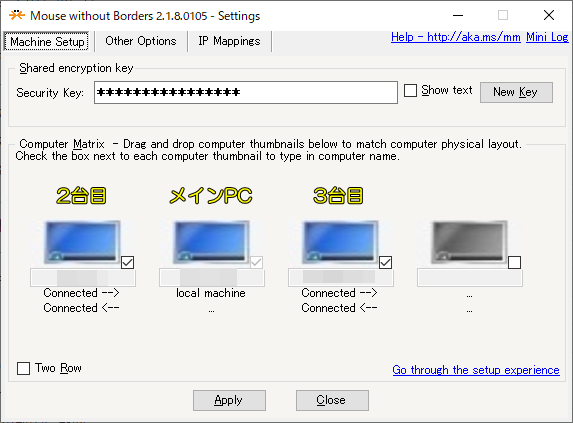This screenshot has width=573, height=423.
Task: Toggle the Show text checkbox
Action: (x=410, y=91)
